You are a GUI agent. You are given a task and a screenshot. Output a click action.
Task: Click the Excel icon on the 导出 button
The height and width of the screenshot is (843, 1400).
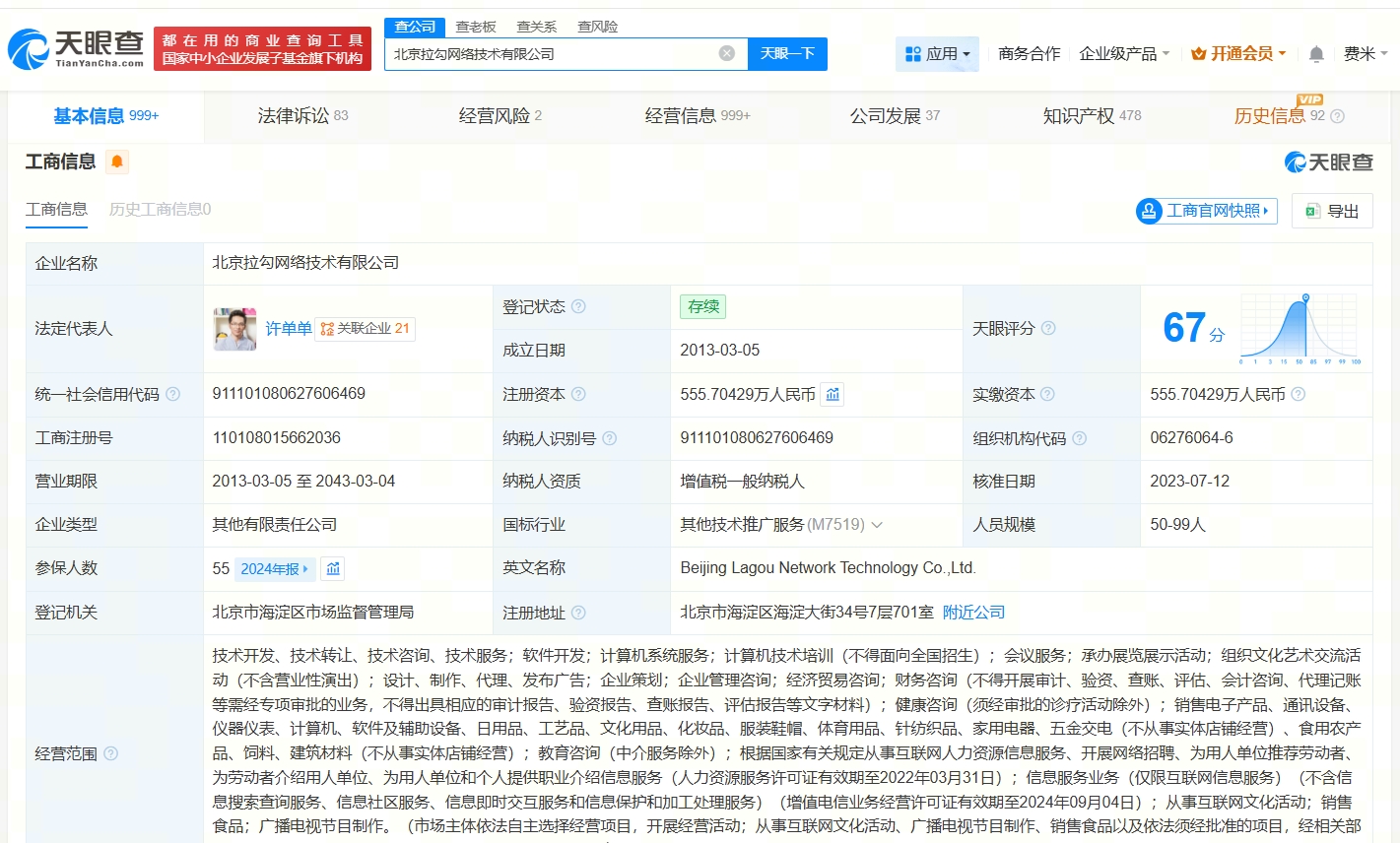(1312, 211)
